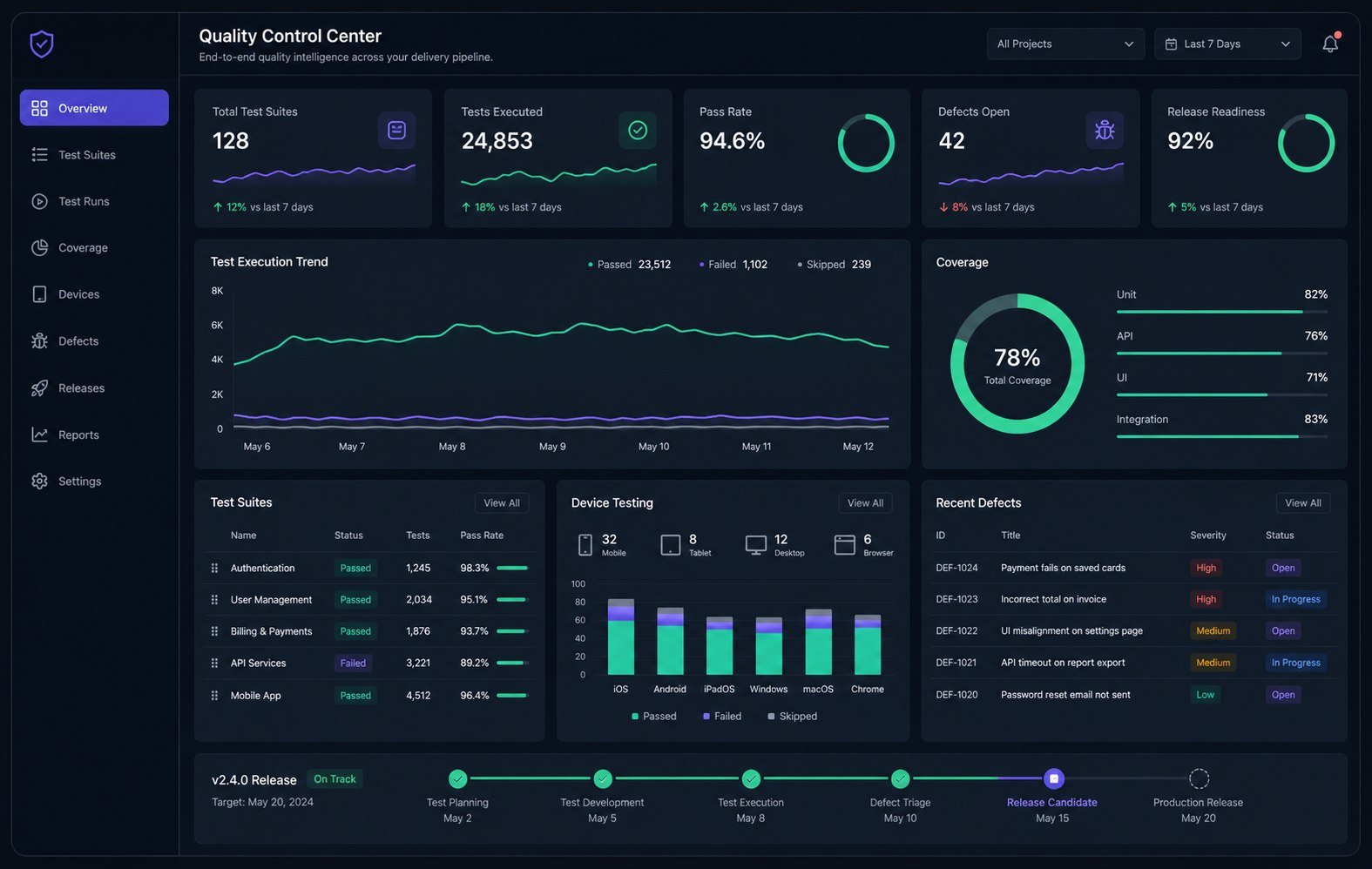1372x869 pixels.
Task: Navigate to Test Runs in sidebar
Action: (94, 201)
